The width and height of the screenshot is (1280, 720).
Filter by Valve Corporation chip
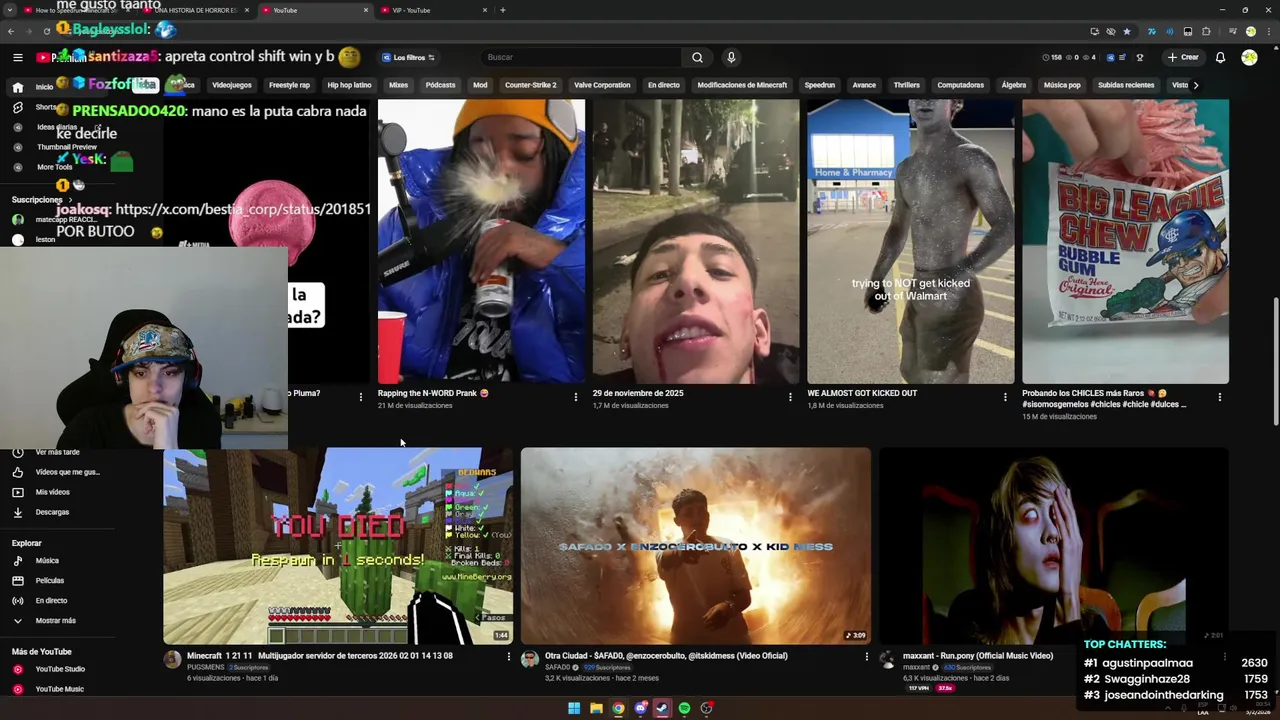click(602, 85)
